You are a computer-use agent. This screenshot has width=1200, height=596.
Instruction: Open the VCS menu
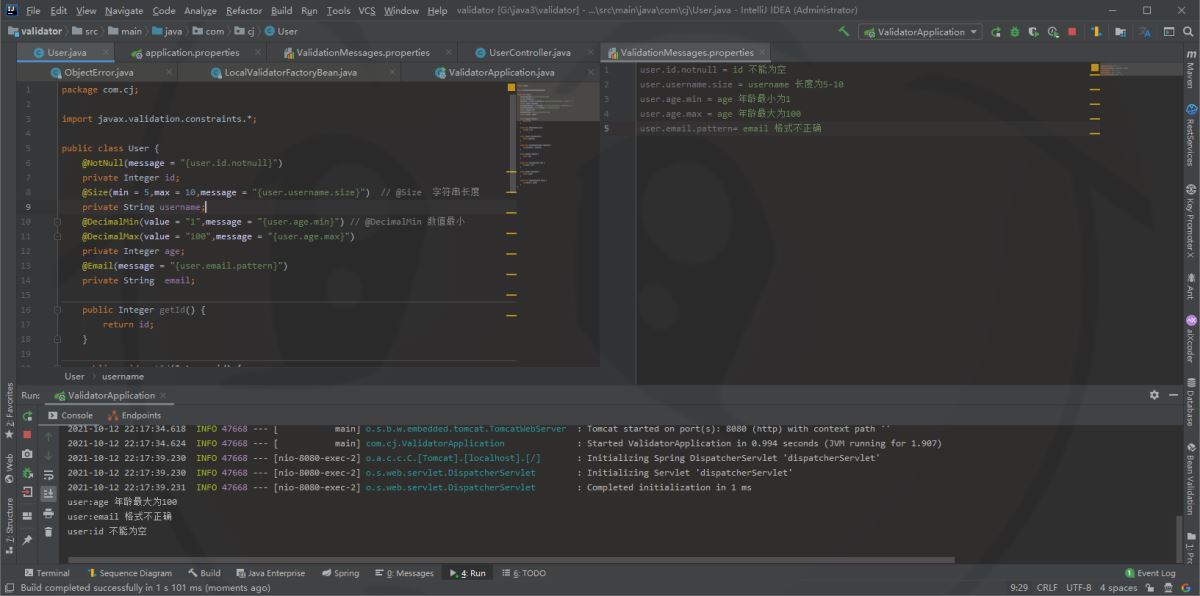pos(367,10)
